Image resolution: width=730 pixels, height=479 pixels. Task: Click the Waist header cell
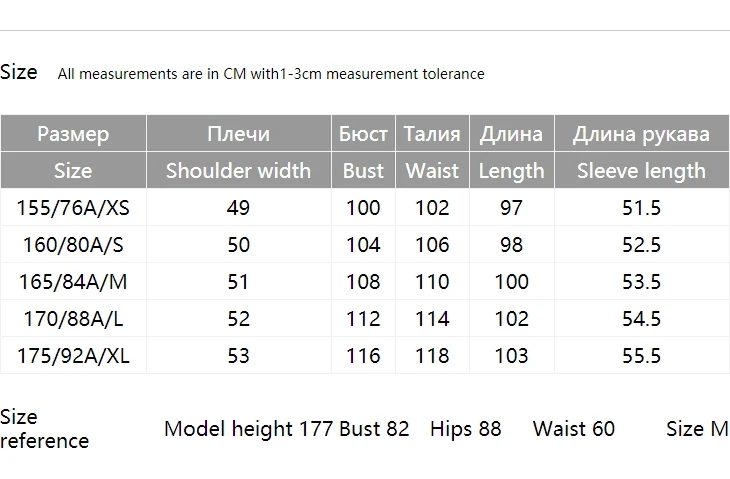pos(432,170)
